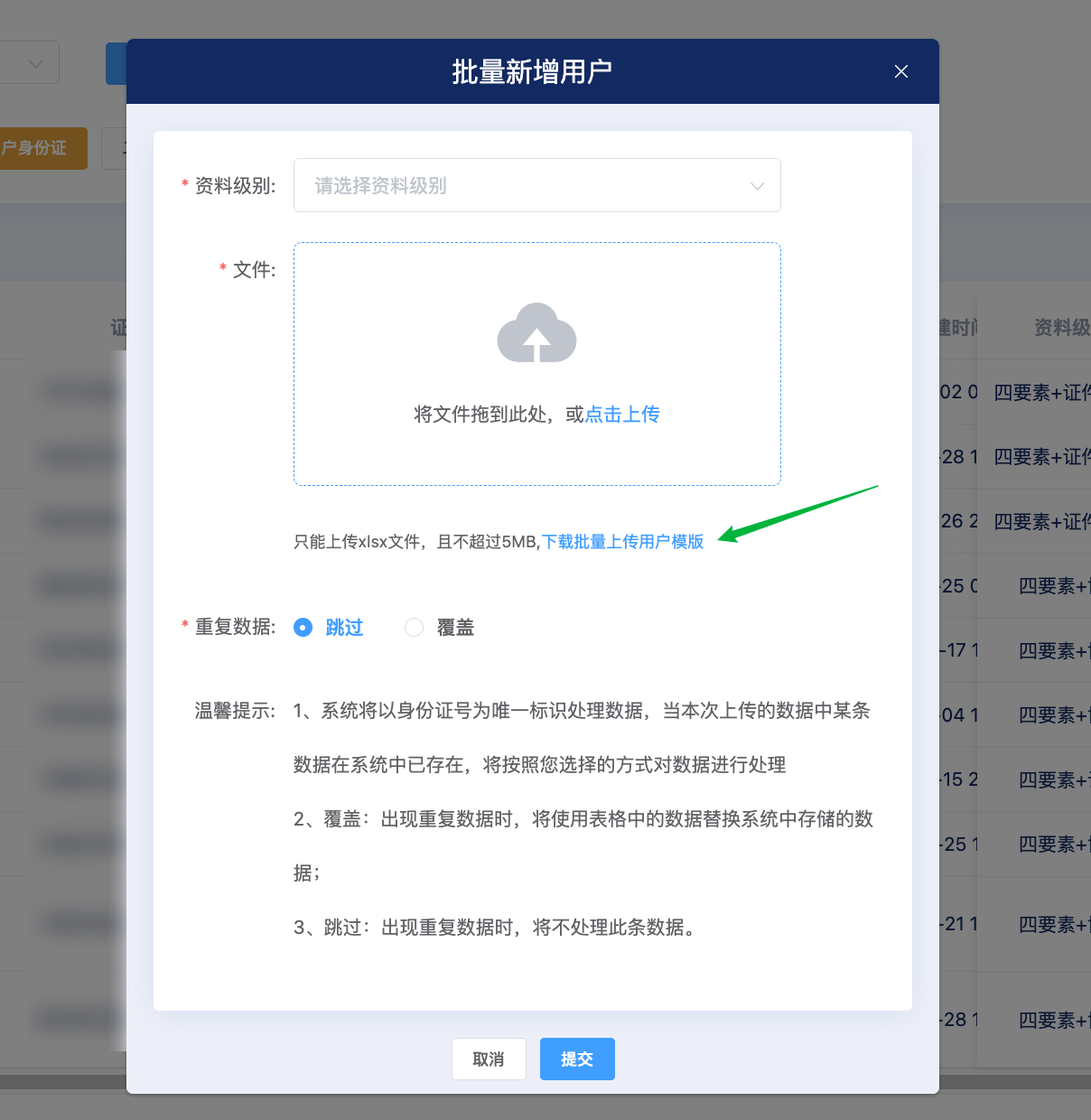Close the 批量新增用户 dialog
Image resolution: width=1091 pixels, height=1120 pixels.
(900, 71)
